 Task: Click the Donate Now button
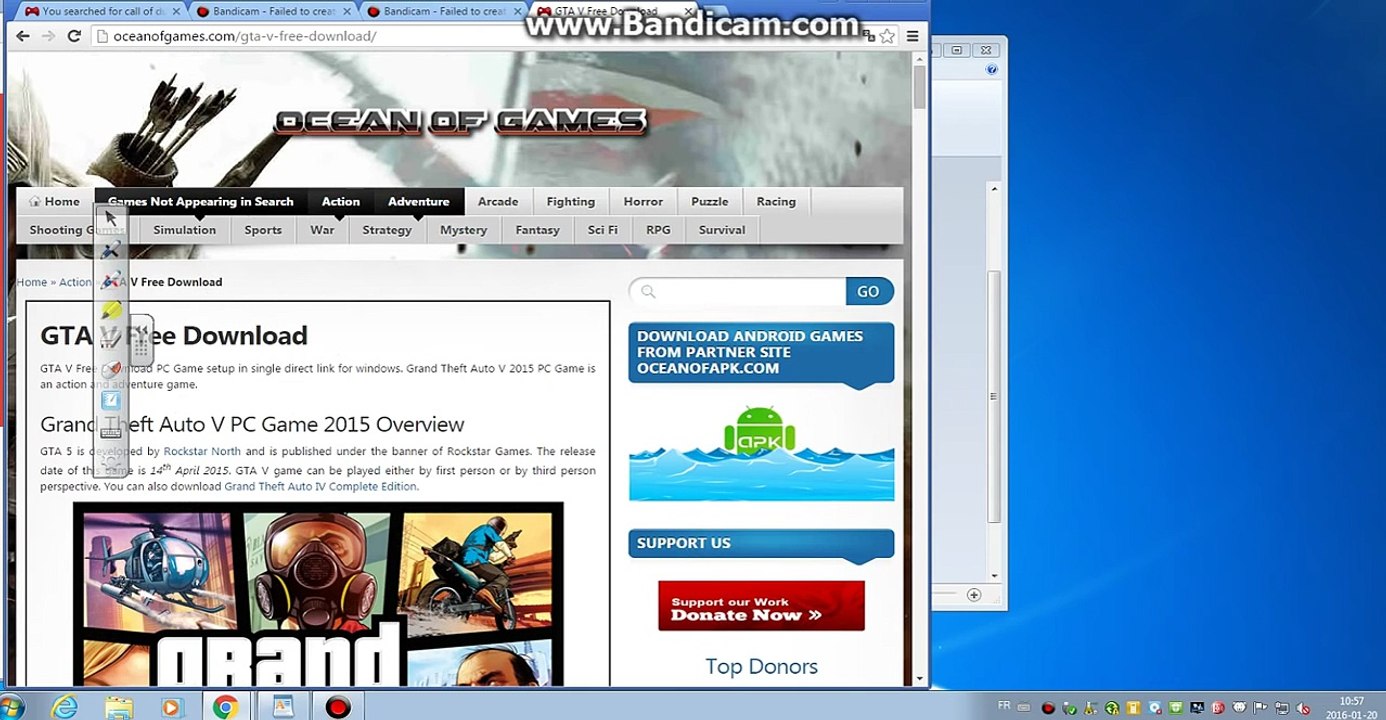(x=761, y=606)
